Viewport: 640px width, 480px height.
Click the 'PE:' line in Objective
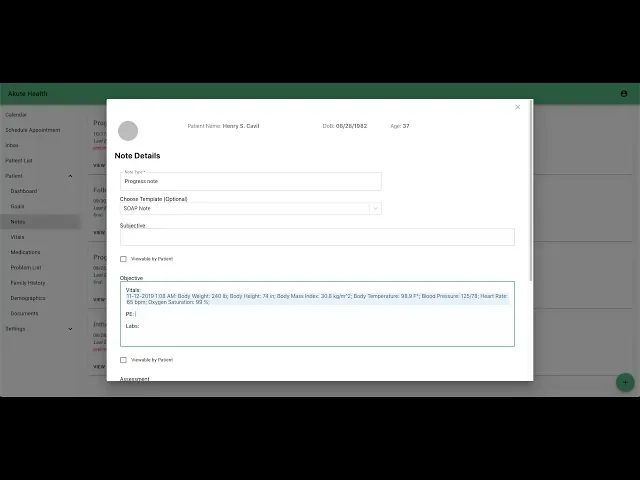point(129,314)
